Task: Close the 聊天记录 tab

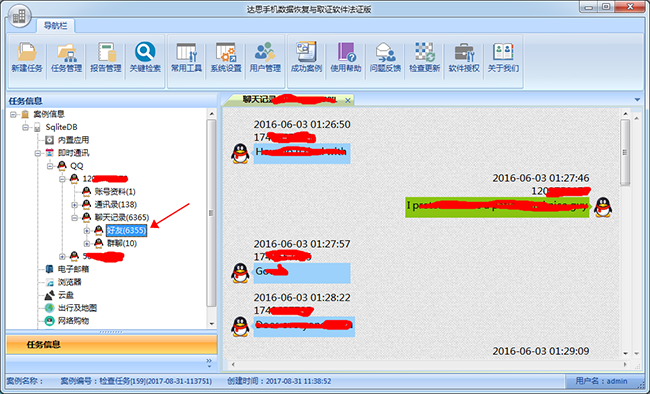Action: [x=348, y=100]
